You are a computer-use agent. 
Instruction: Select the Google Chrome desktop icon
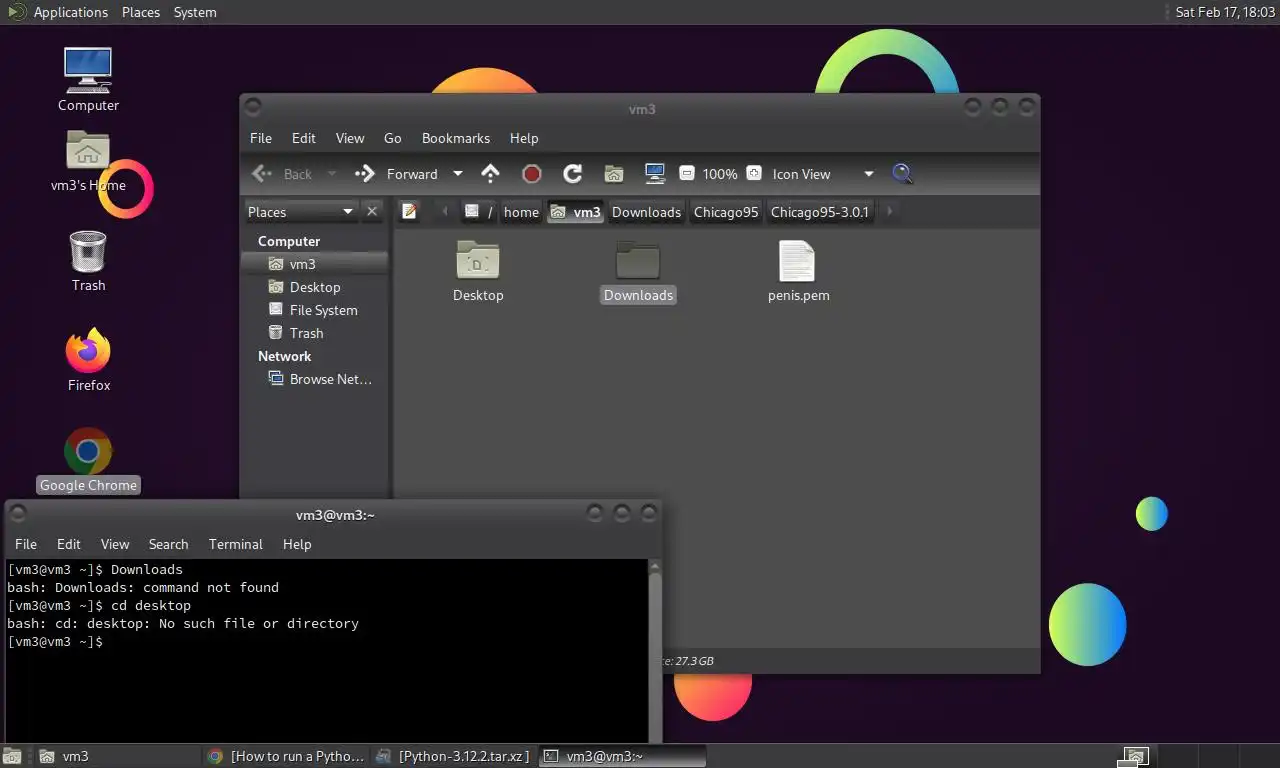tap(88, 461)
